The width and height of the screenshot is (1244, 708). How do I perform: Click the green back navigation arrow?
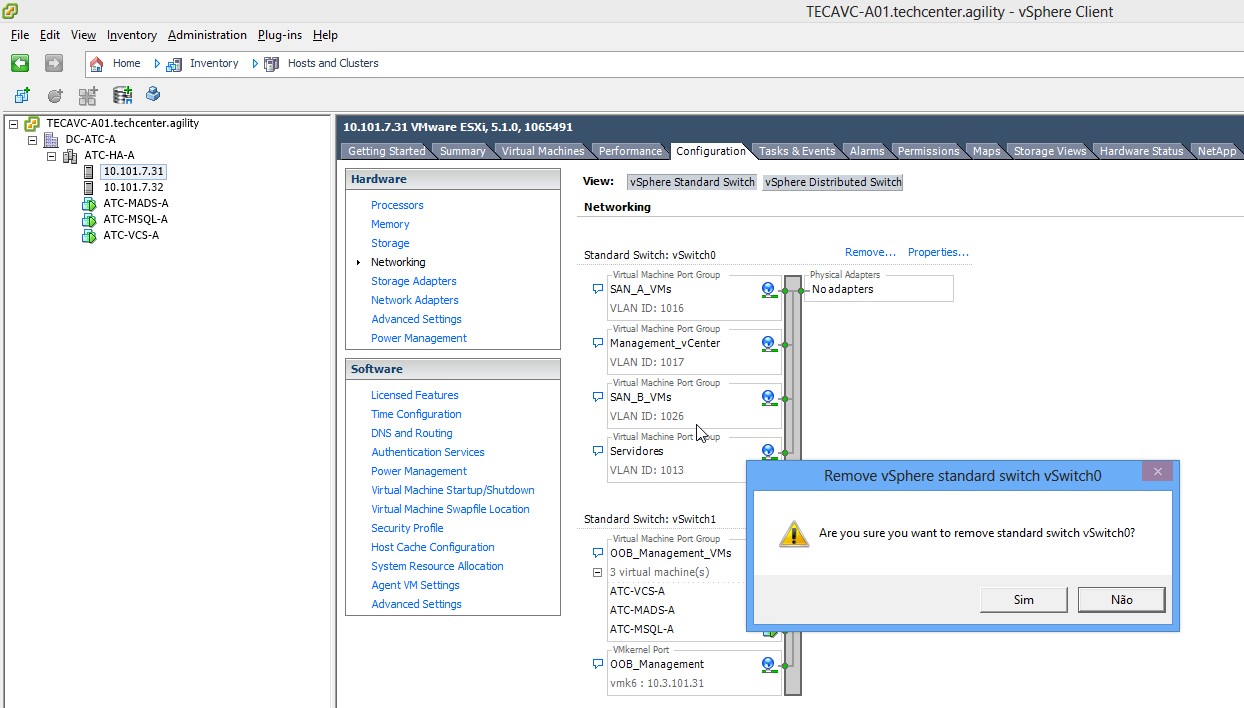pyautogui.click(x=20, y=63)
